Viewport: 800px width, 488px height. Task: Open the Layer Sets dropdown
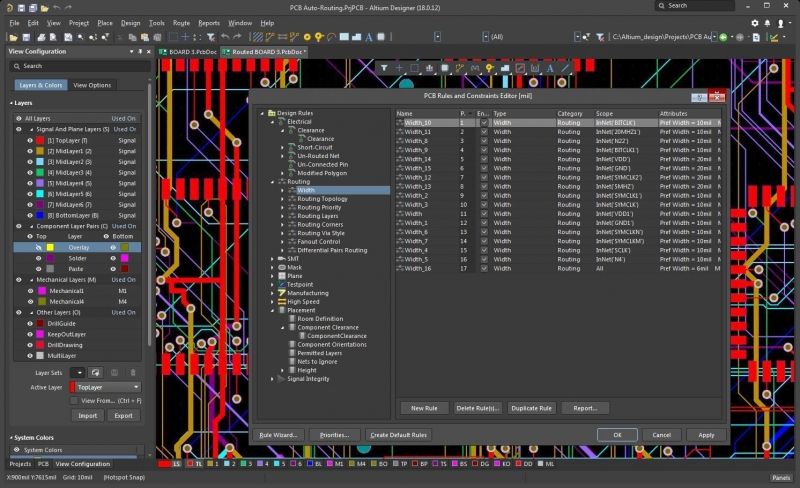click(x=78, y=373)
